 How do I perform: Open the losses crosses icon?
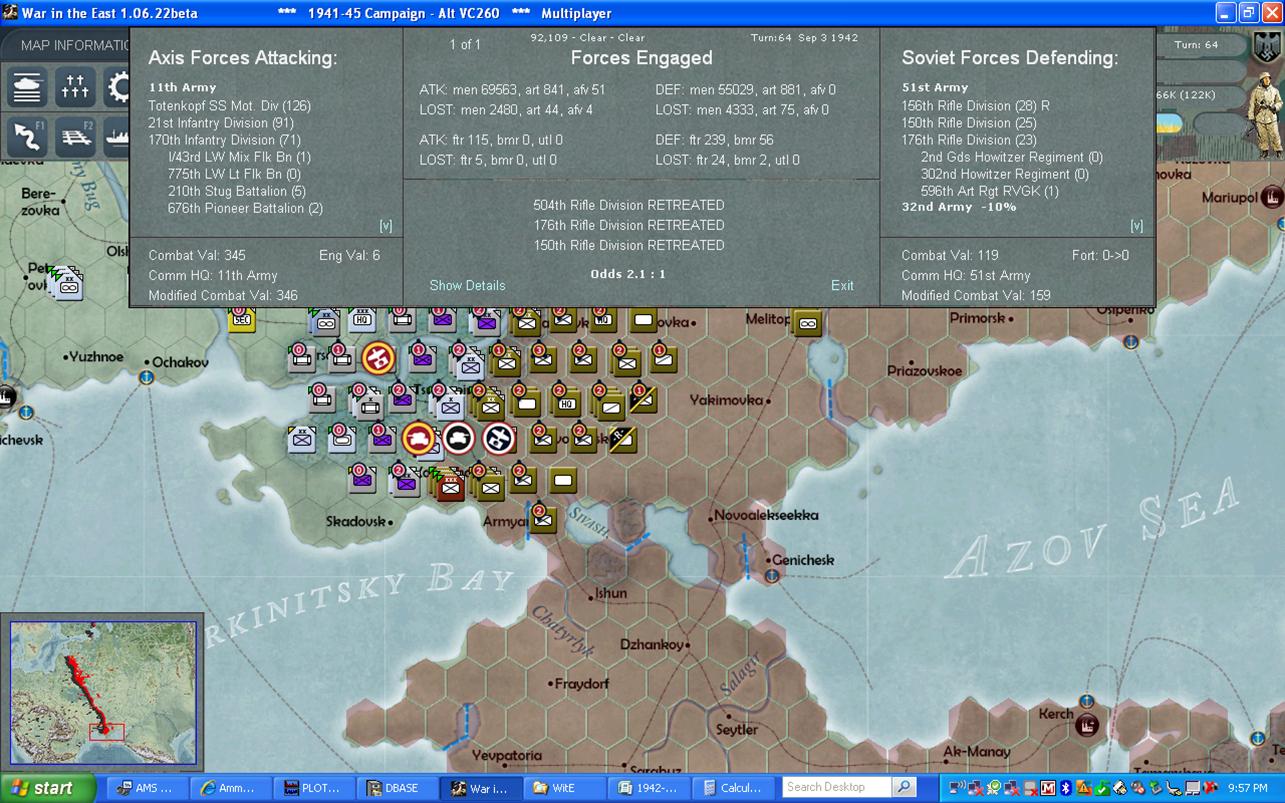tap(76, 88)
